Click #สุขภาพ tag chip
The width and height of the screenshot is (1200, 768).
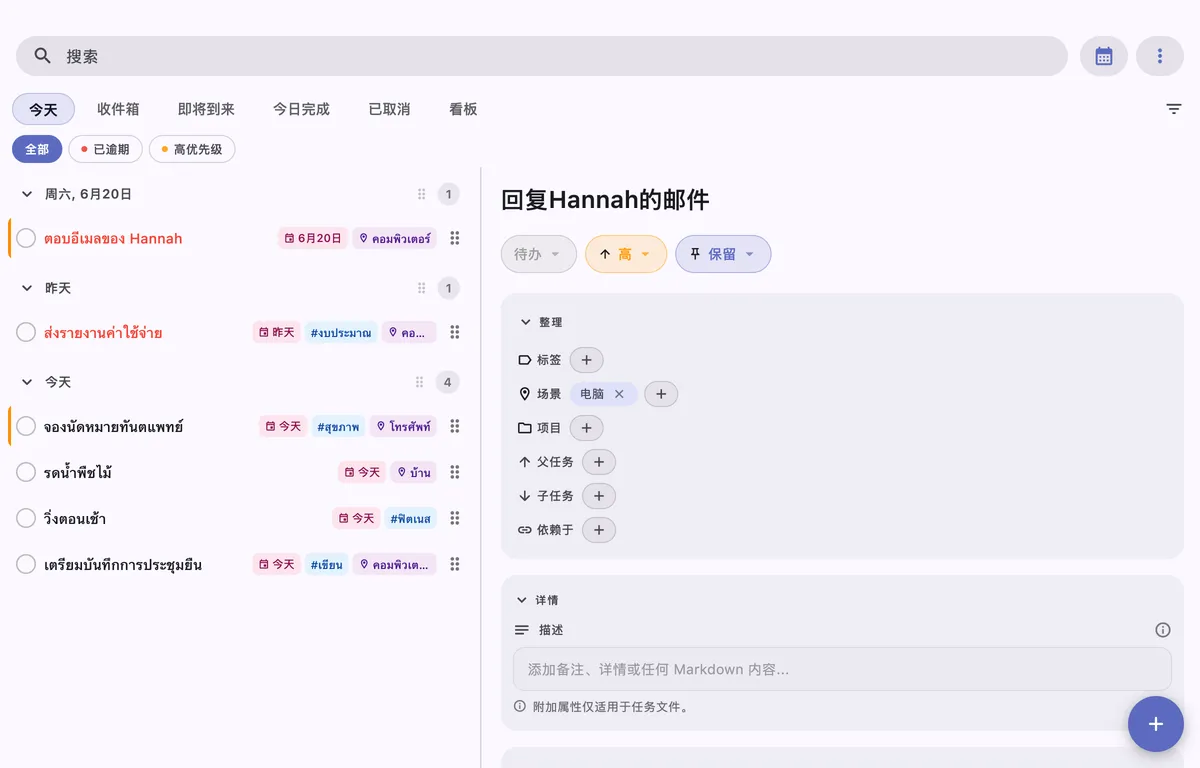(338, 426)
